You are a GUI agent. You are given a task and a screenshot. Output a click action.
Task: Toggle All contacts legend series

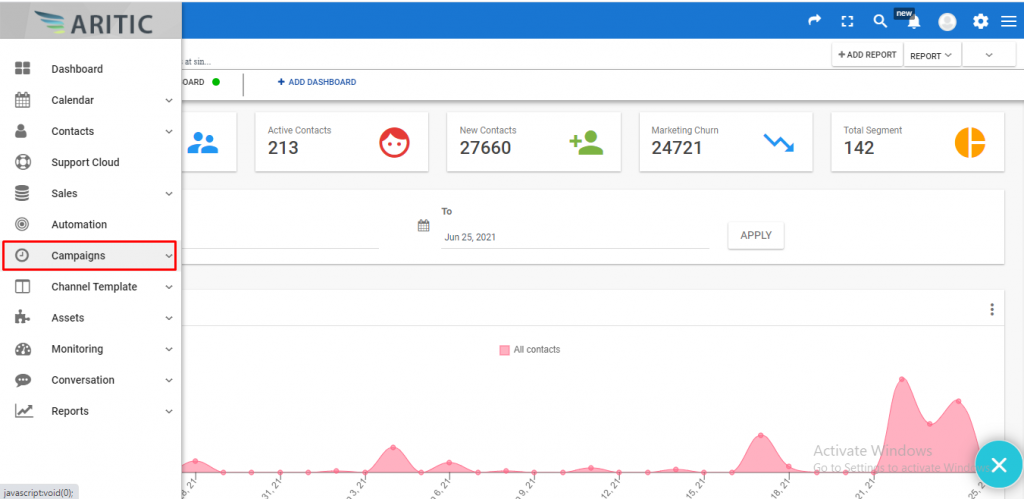click(530, 349)
